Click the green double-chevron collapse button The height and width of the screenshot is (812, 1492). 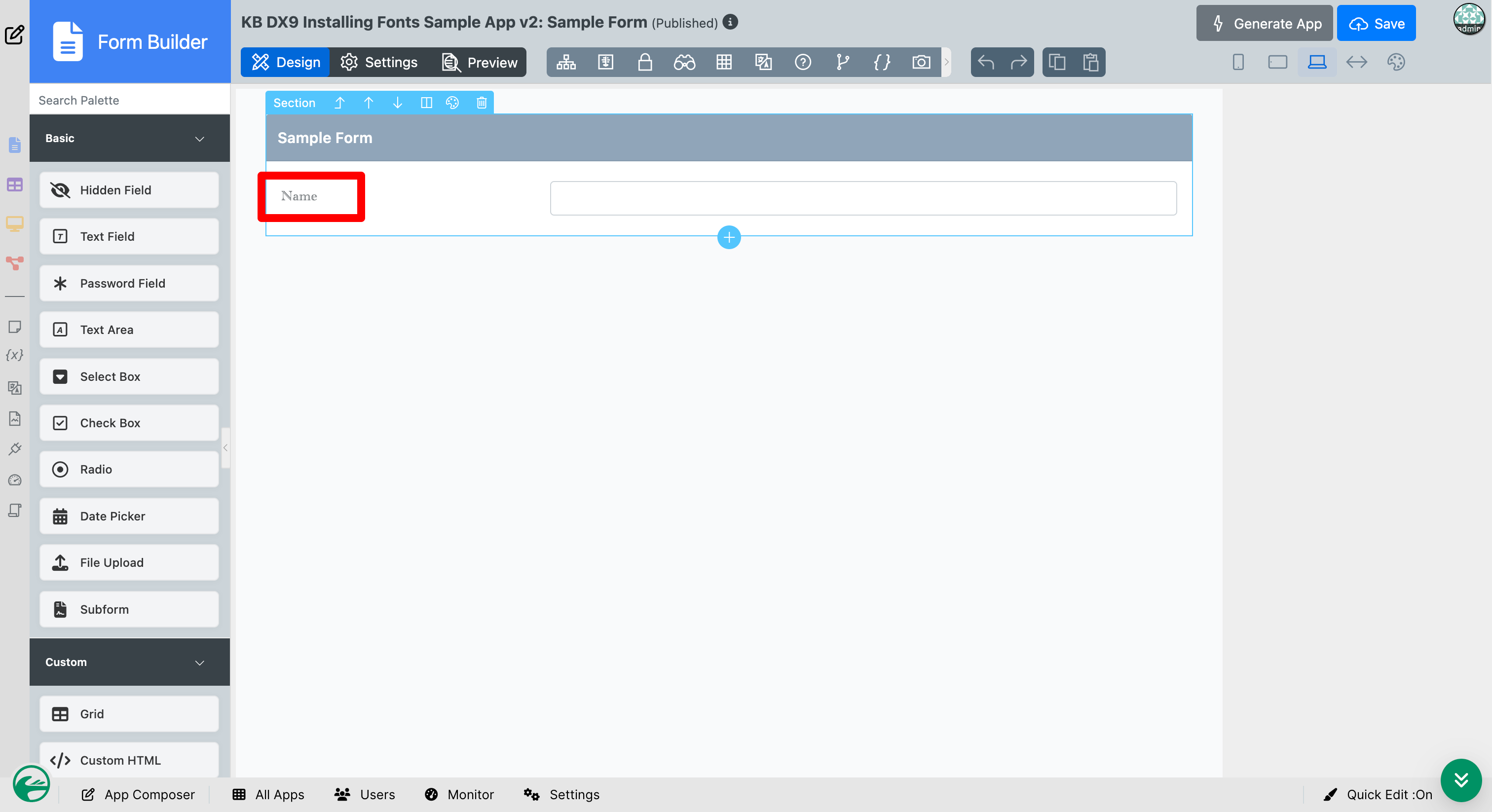1461,780
